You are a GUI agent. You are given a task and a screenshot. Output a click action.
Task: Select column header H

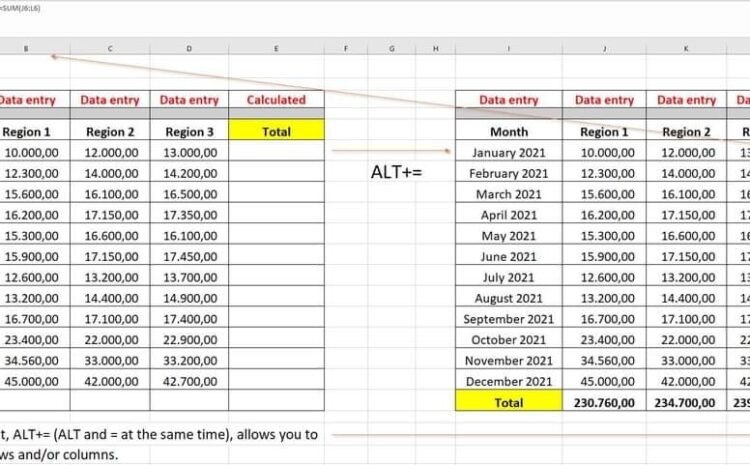click(435, 48)
